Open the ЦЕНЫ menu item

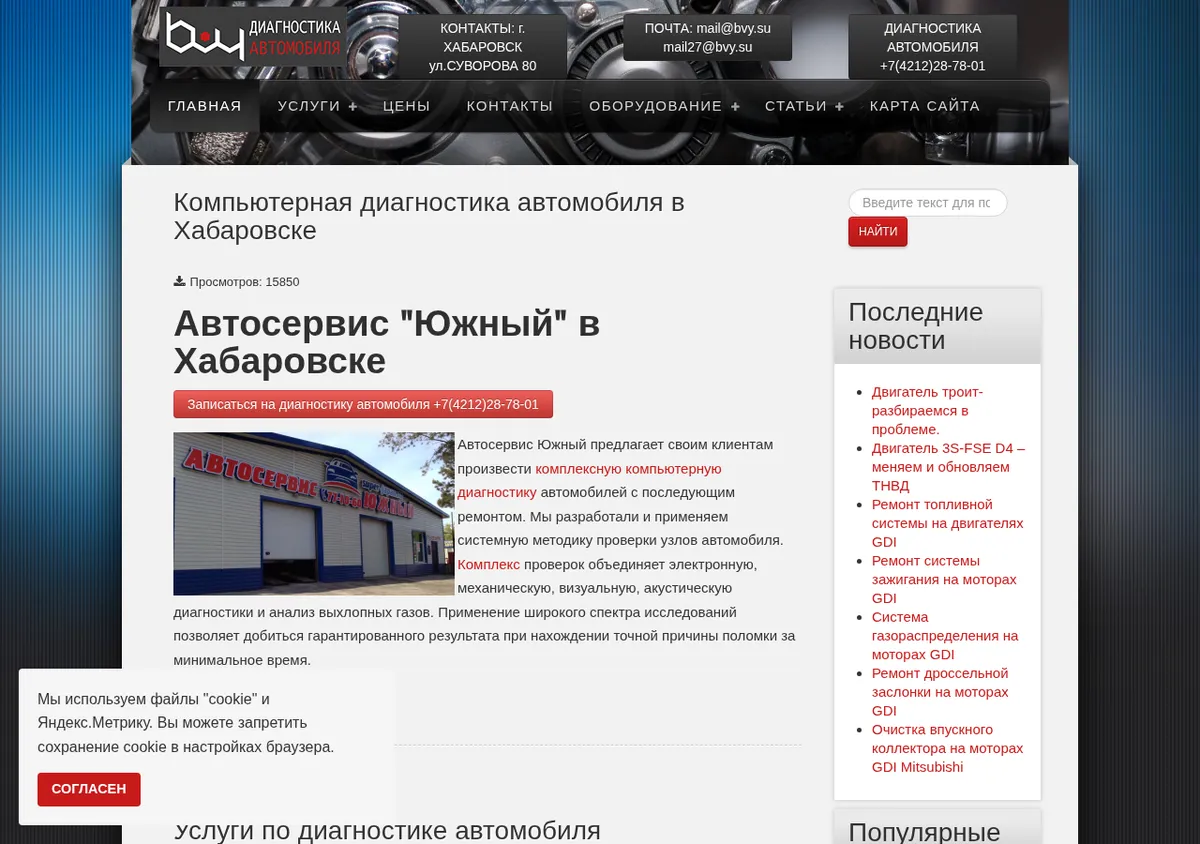click(407, 106)
